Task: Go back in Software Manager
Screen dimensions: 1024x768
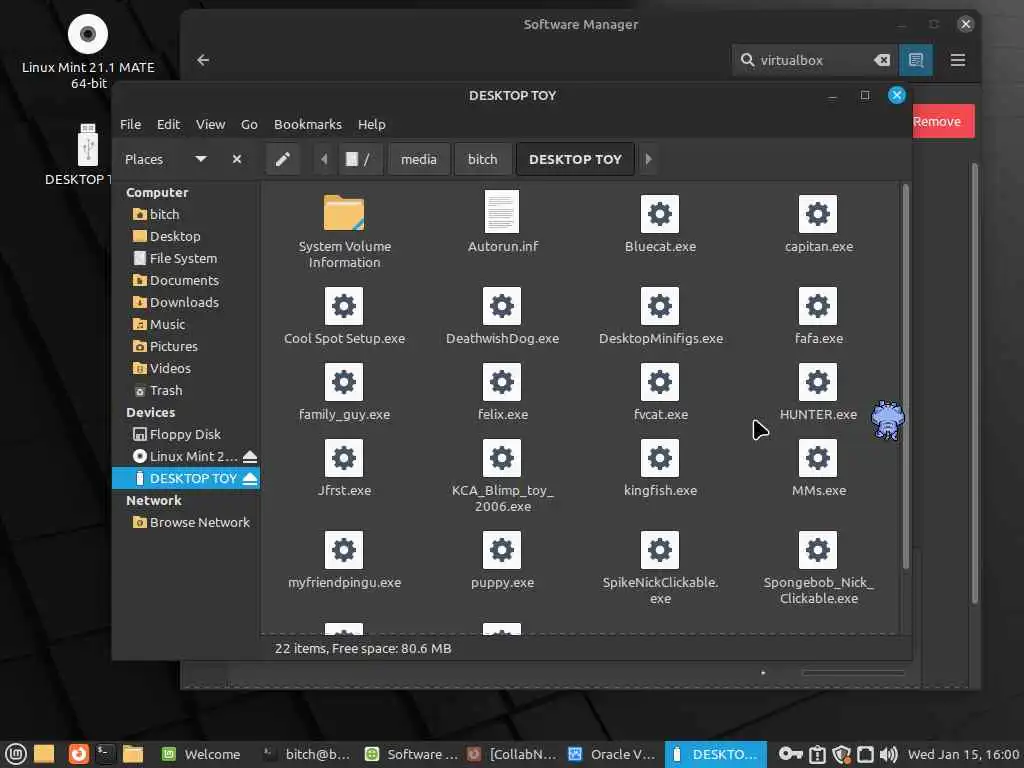Action: click(x=203, y=60)
